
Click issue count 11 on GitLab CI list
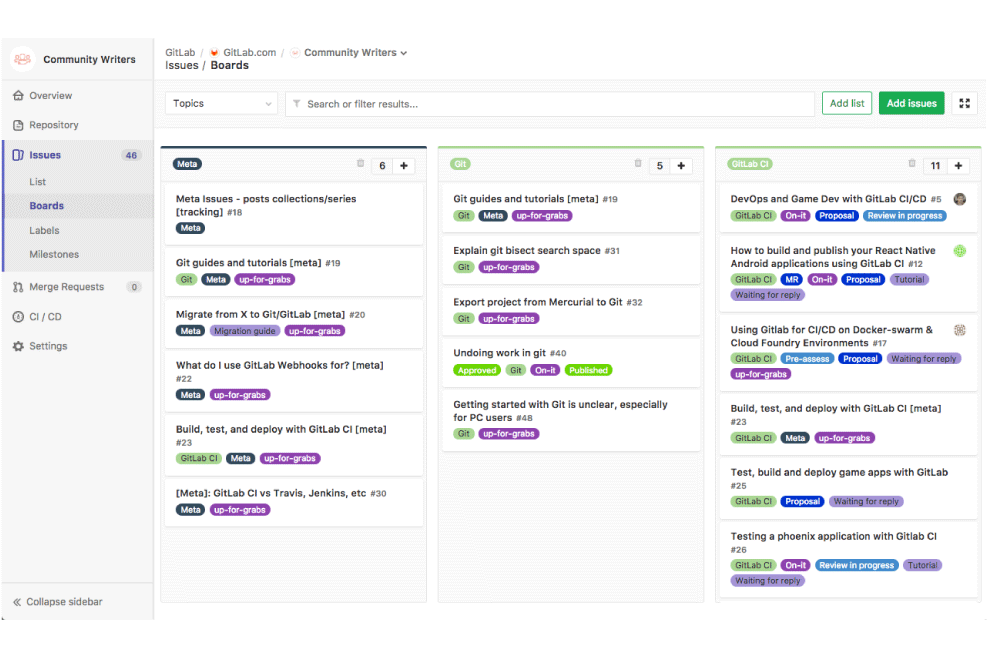[935, 166]
